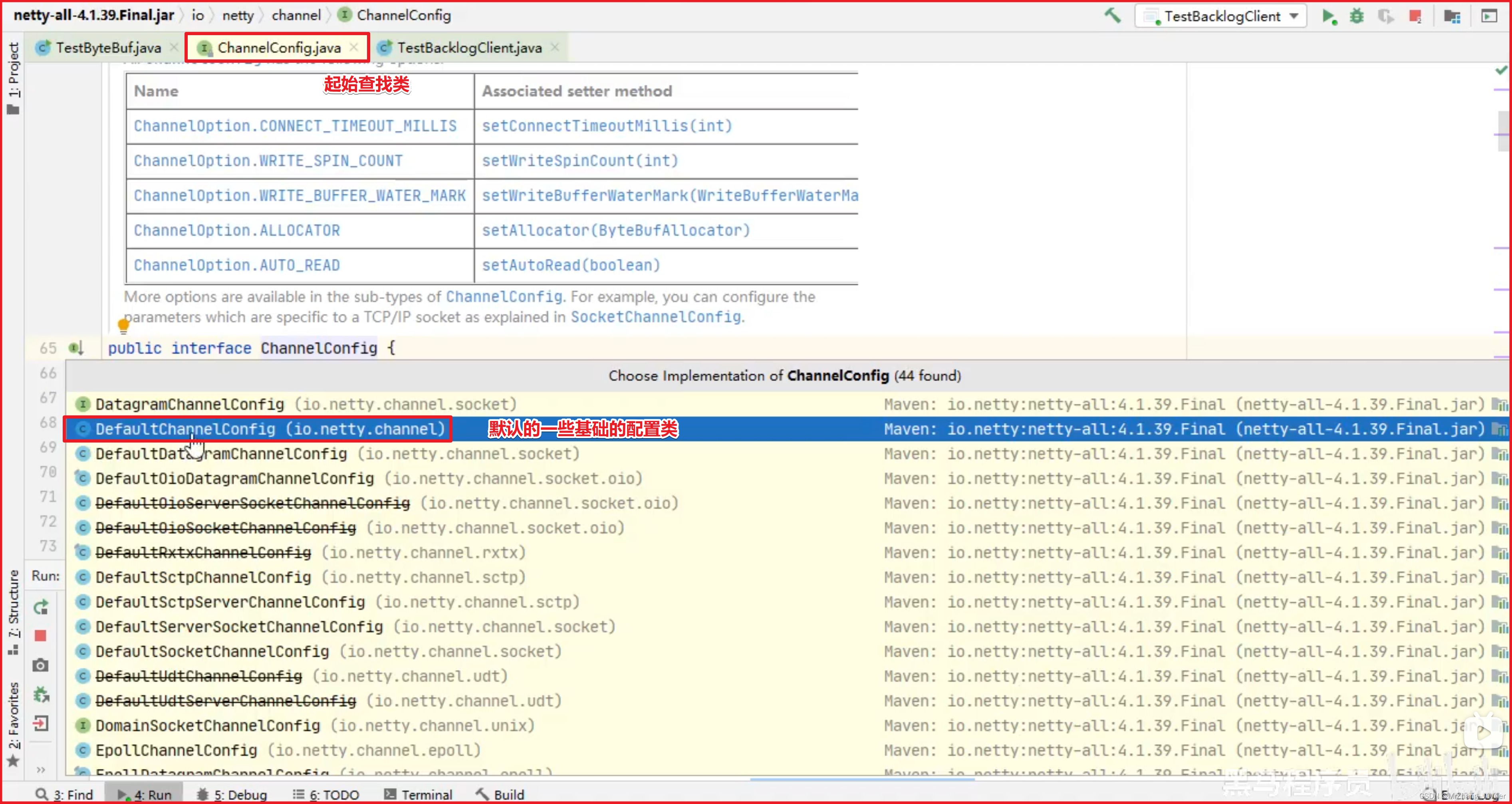This screenshot has height=804, width=1512.
Task: Open the TestBacklogClient run configuration dropdown
Action: click(x=1221, y=16)
